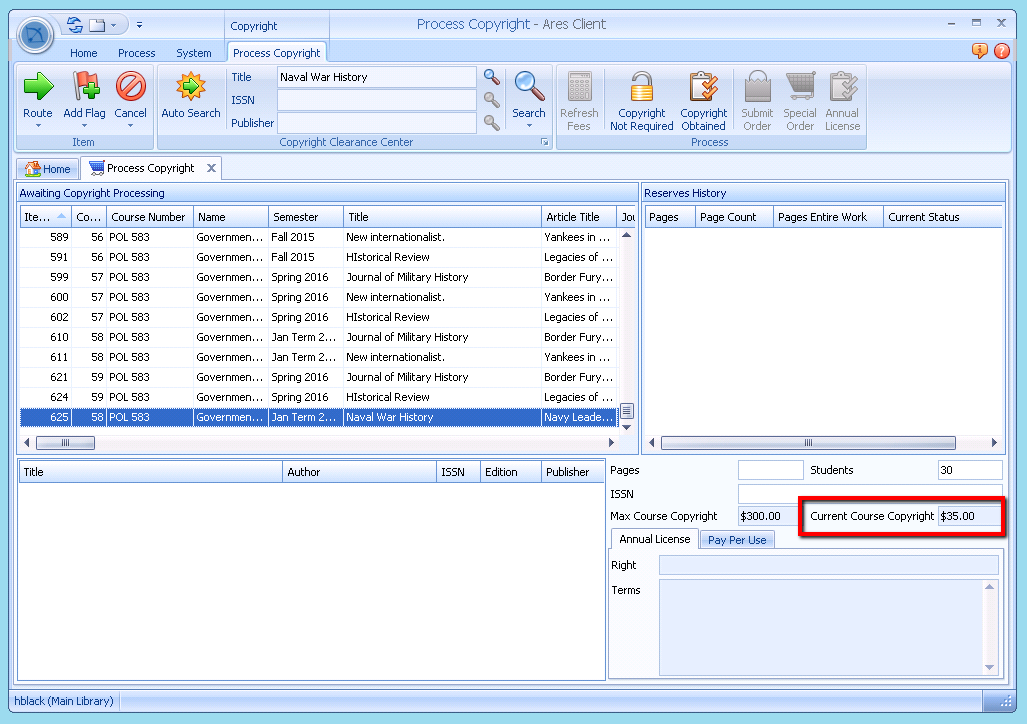This screenshot has height=724, width=1027.
Task: Switch to the Home document tab
Action: [48, 169]
